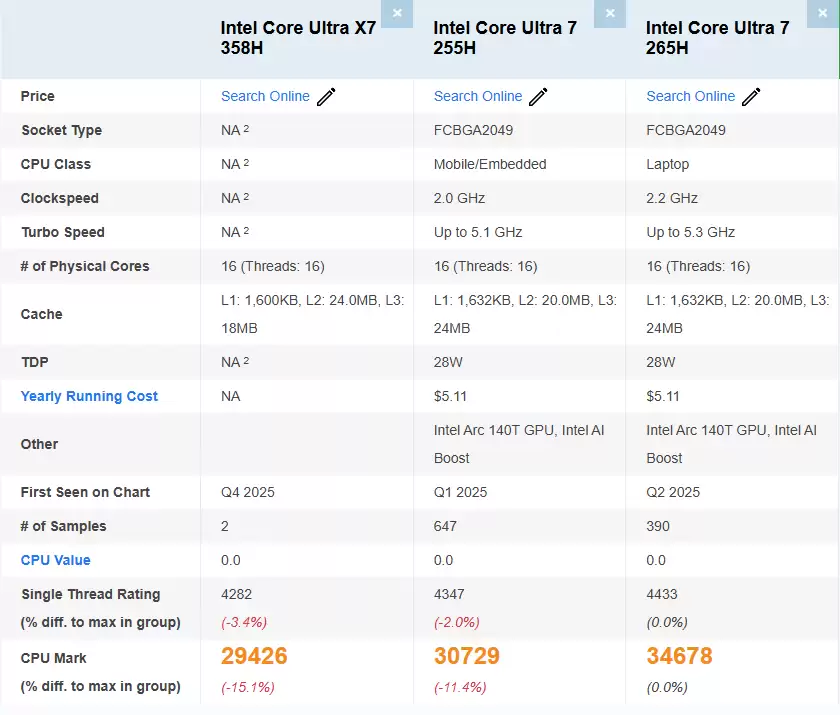The image size is (840, 715).
Task: Remove the Intel Core Ultra 7 265H column
Action: click(x=823, y=14)
